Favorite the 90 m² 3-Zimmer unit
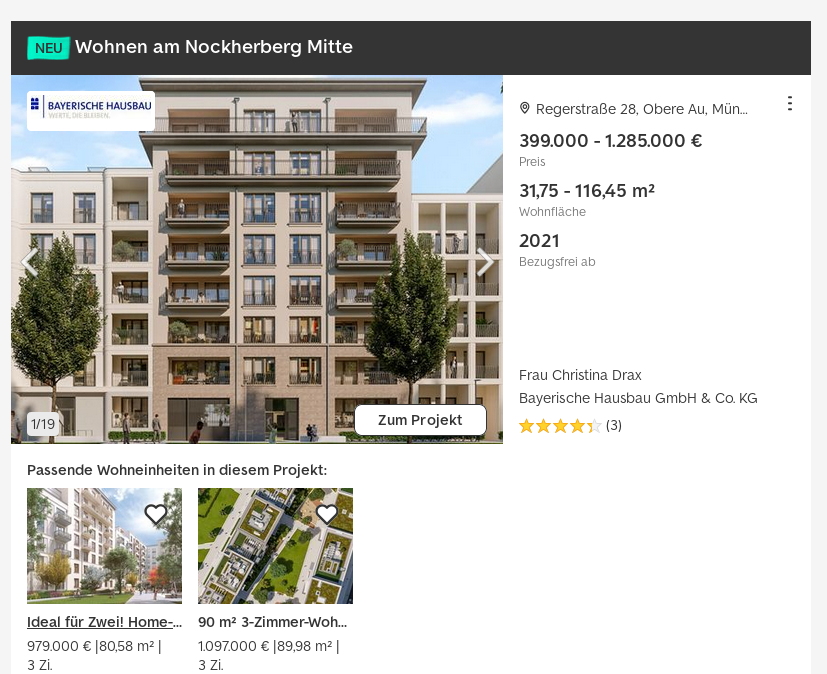Image resolution: width=827 pixels, height=674 pixels. 327,514
